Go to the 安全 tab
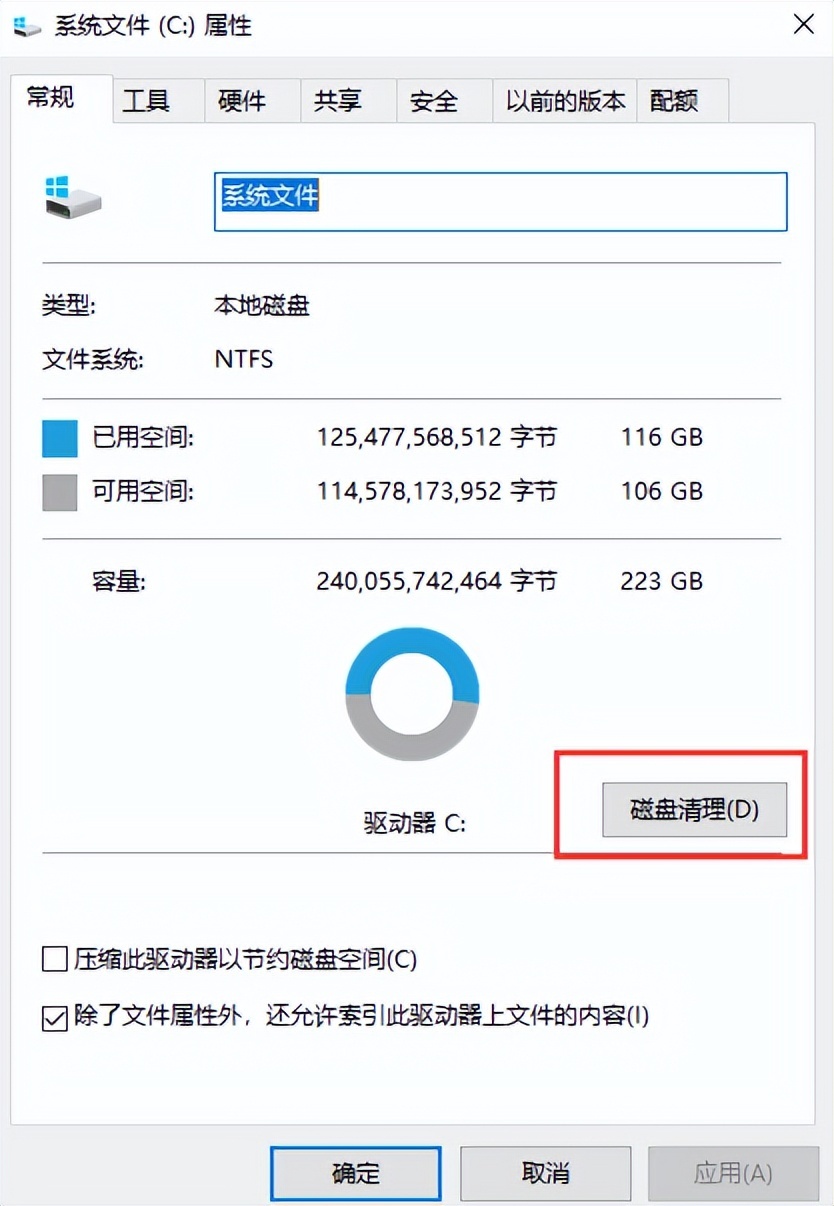 [x=434, y=101]
